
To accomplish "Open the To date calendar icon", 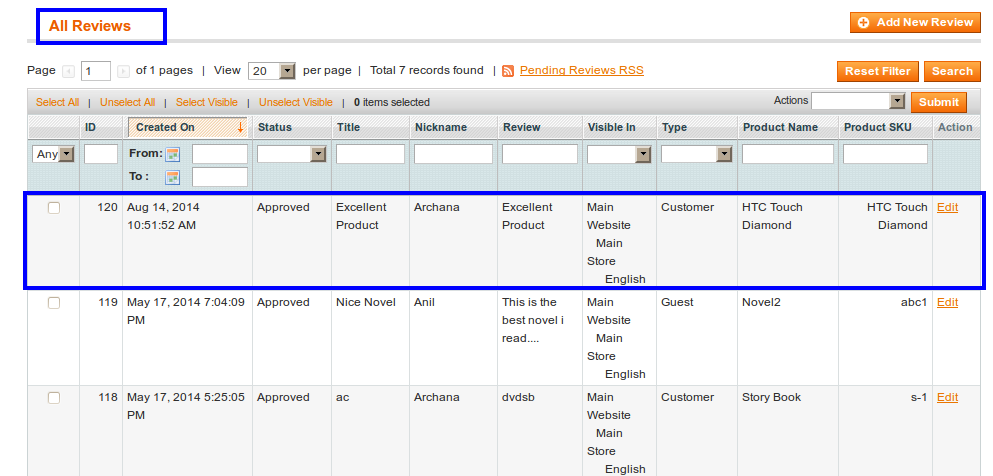I will click(x=172, y=177).
